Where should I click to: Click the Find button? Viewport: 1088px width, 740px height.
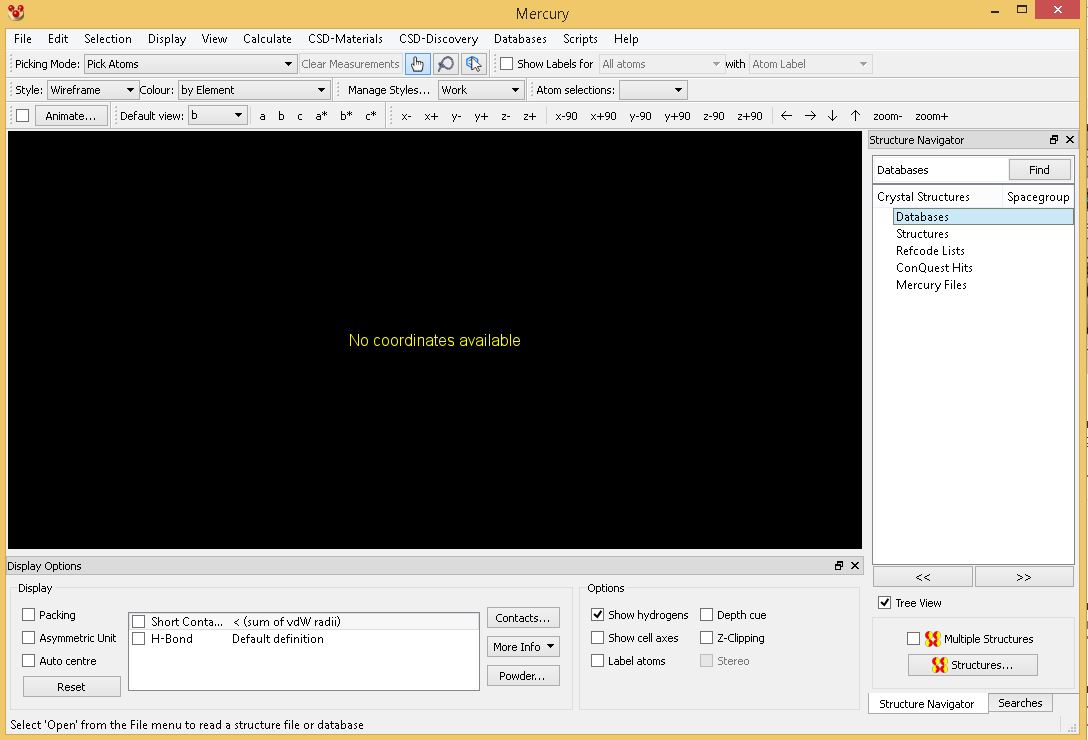click(1039, 170)
